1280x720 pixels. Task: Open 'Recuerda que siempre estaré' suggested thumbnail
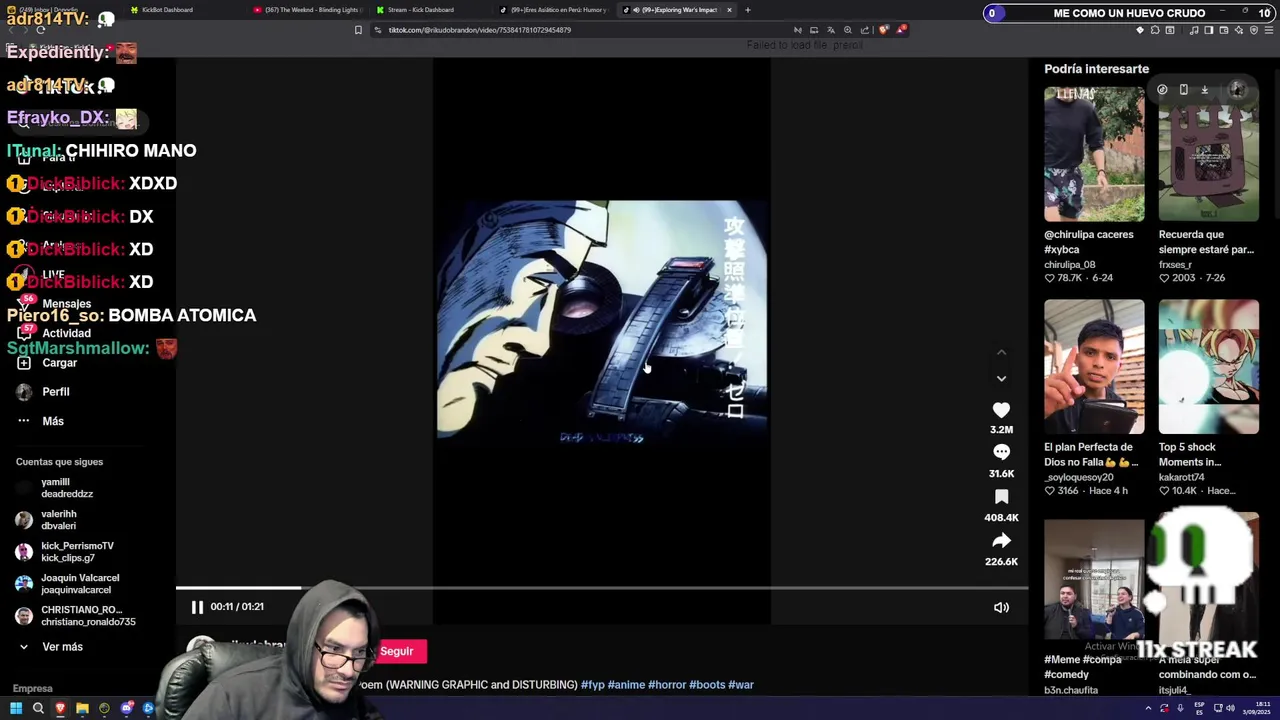(1208, 154)
